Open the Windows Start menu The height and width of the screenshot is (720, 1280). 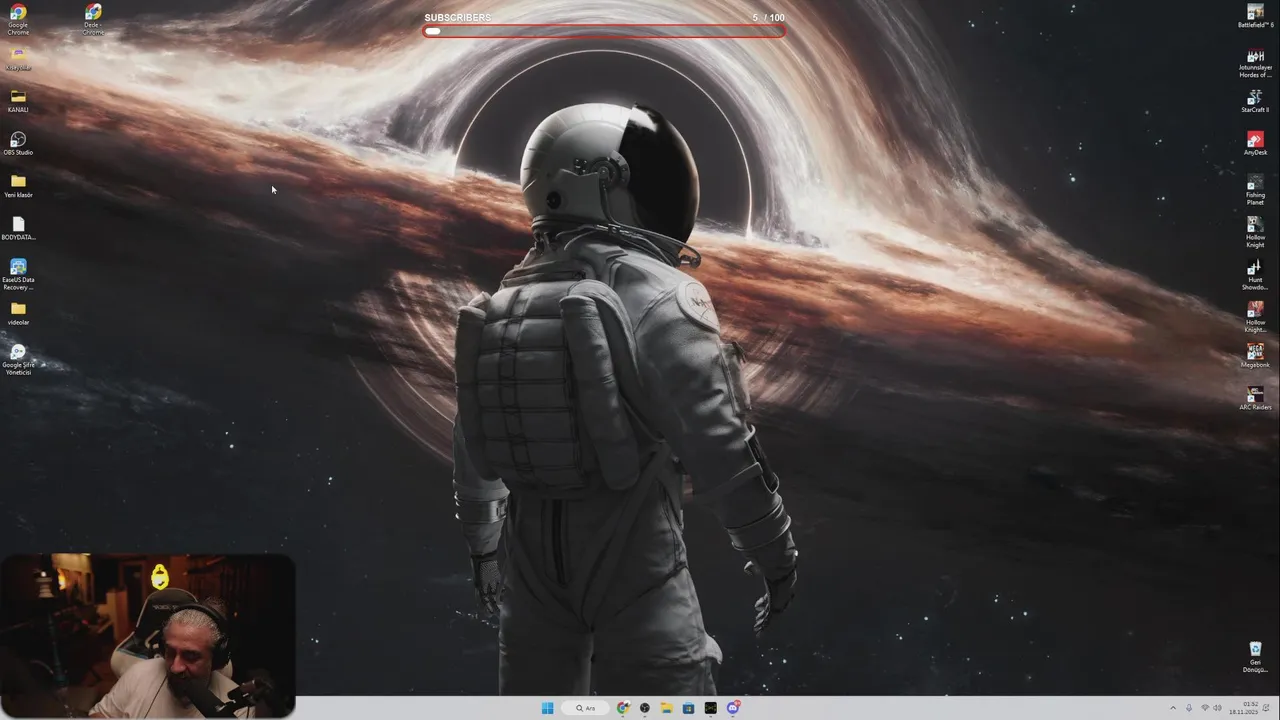tap(547, 708)
